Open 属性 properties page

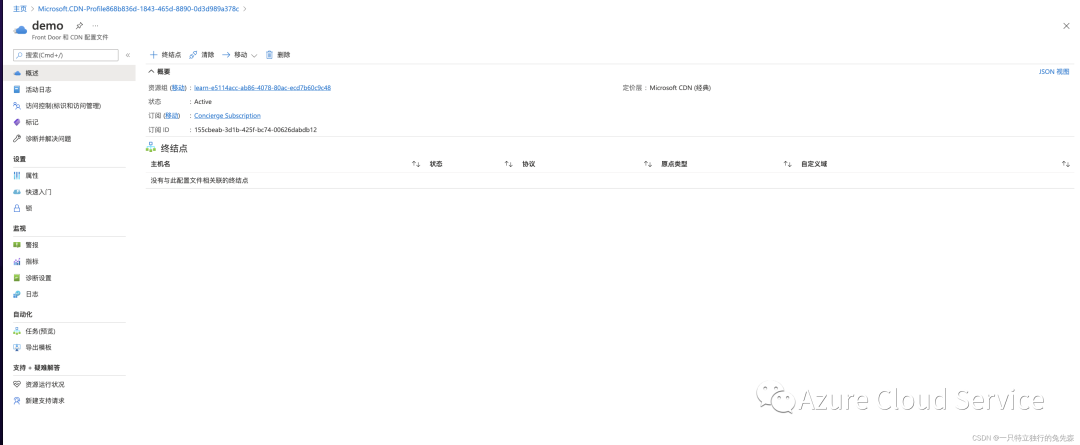tap(32, 176)
